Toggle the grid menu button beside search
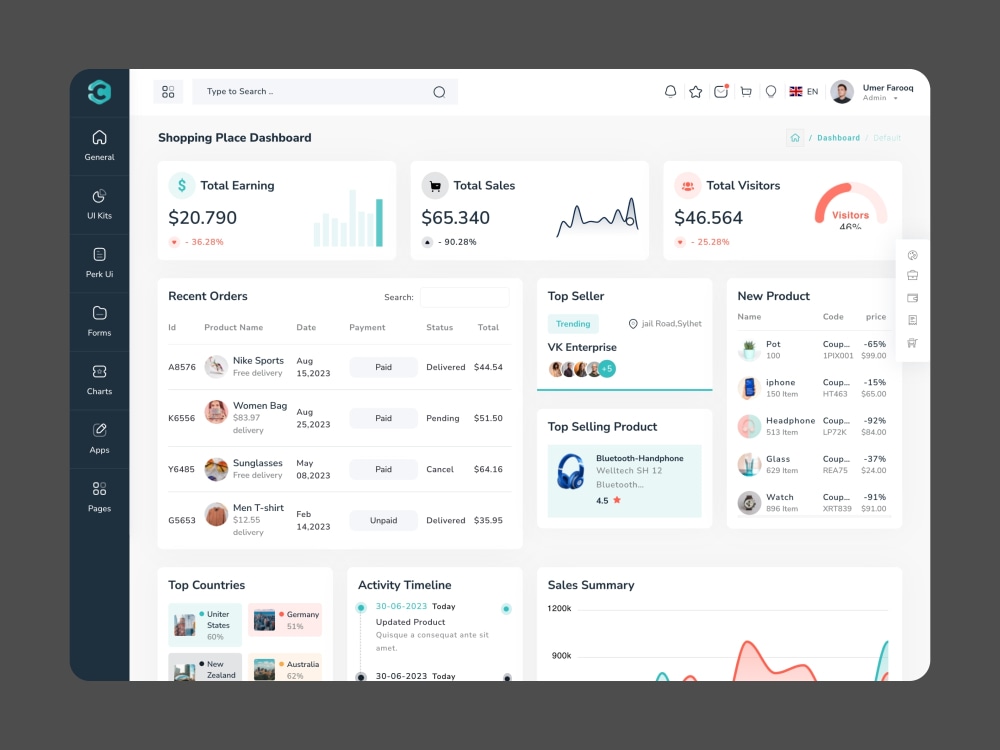Viewport: 1000px width, 750px height. [x=168, y=92]
